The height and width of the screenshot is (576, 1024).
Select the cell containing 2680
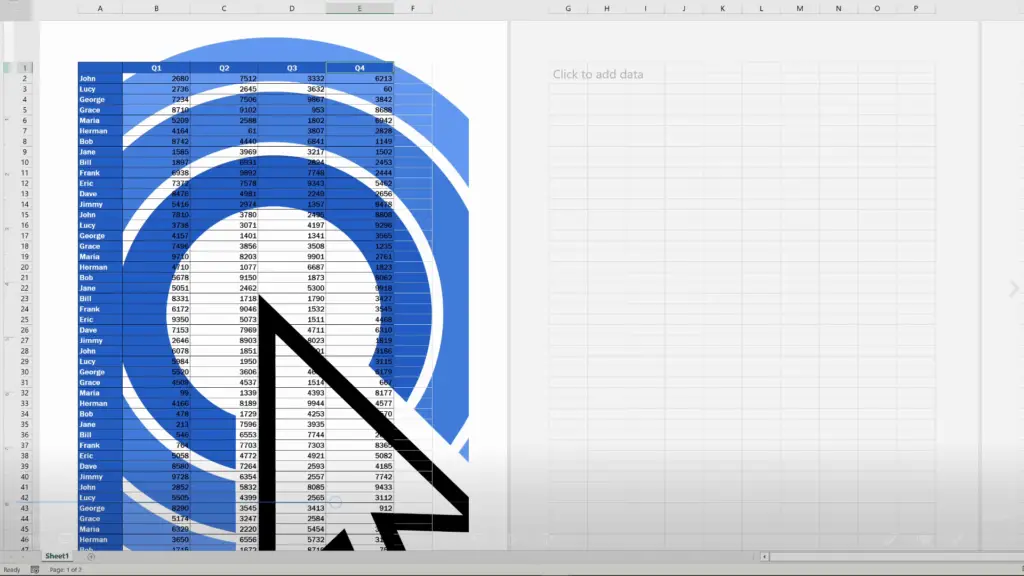156,78
